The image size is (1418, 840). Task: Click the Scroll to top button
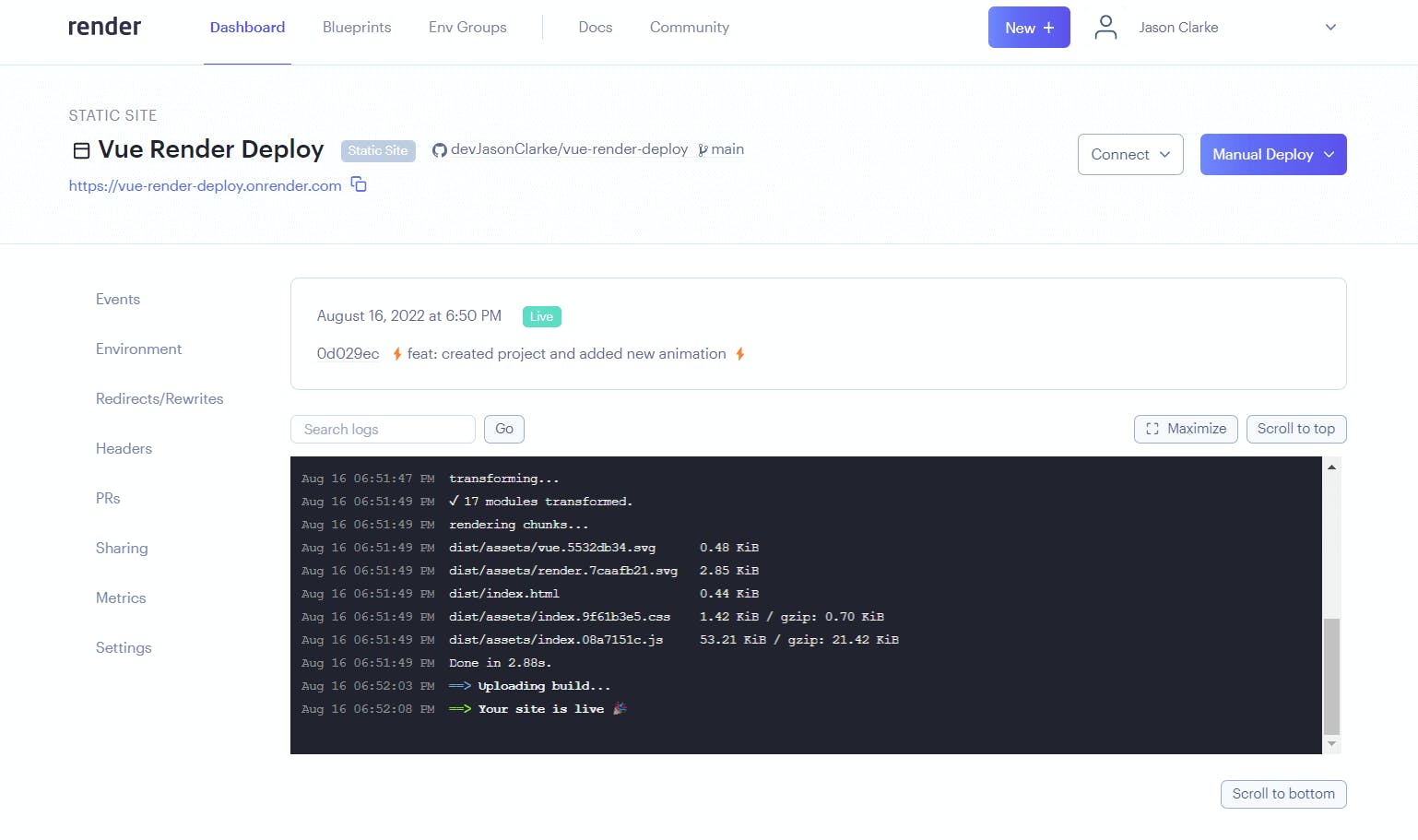click(1296, 429)
